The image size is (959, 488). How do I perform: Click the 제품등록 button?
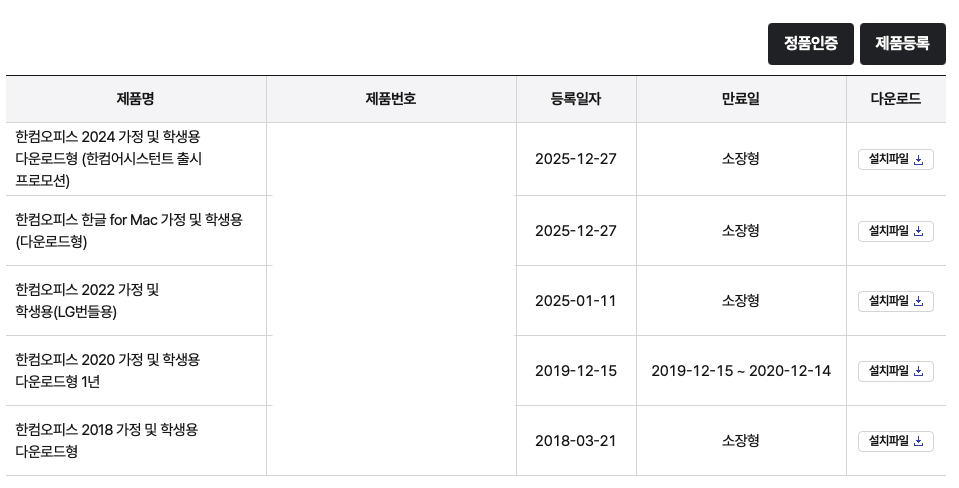pos(902,44)
